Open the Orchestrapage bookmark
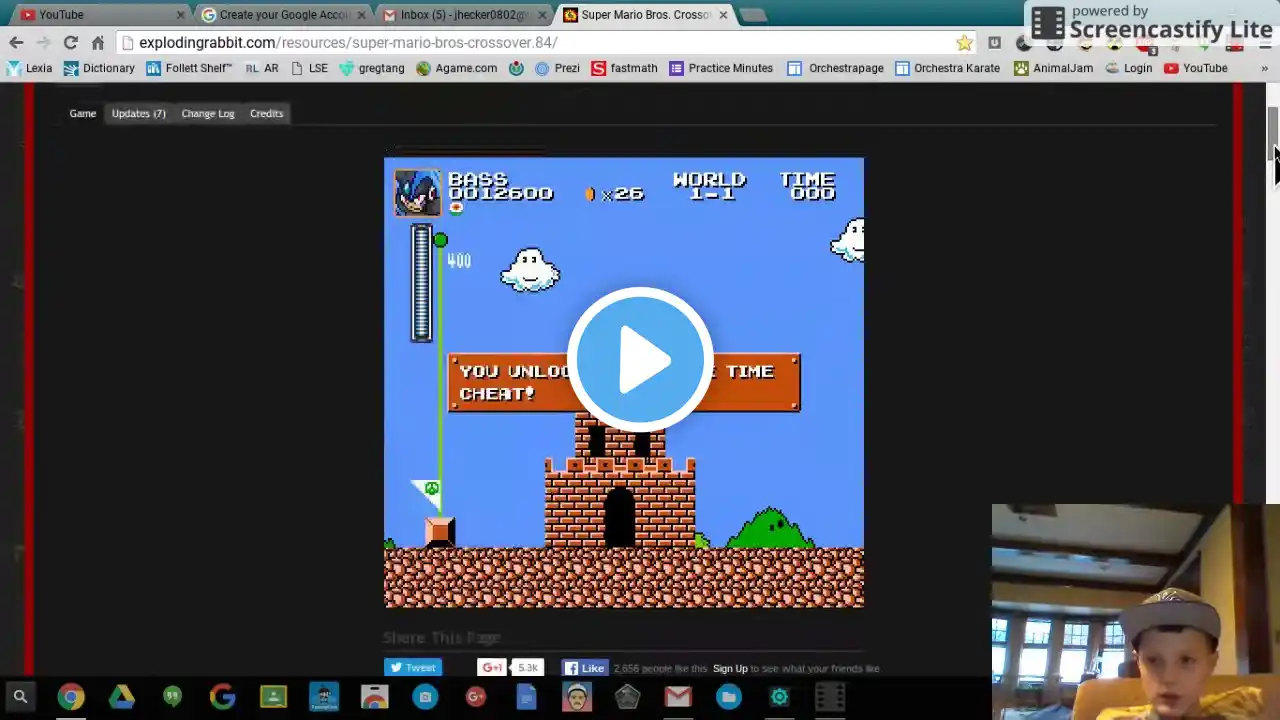 point(836,68)
